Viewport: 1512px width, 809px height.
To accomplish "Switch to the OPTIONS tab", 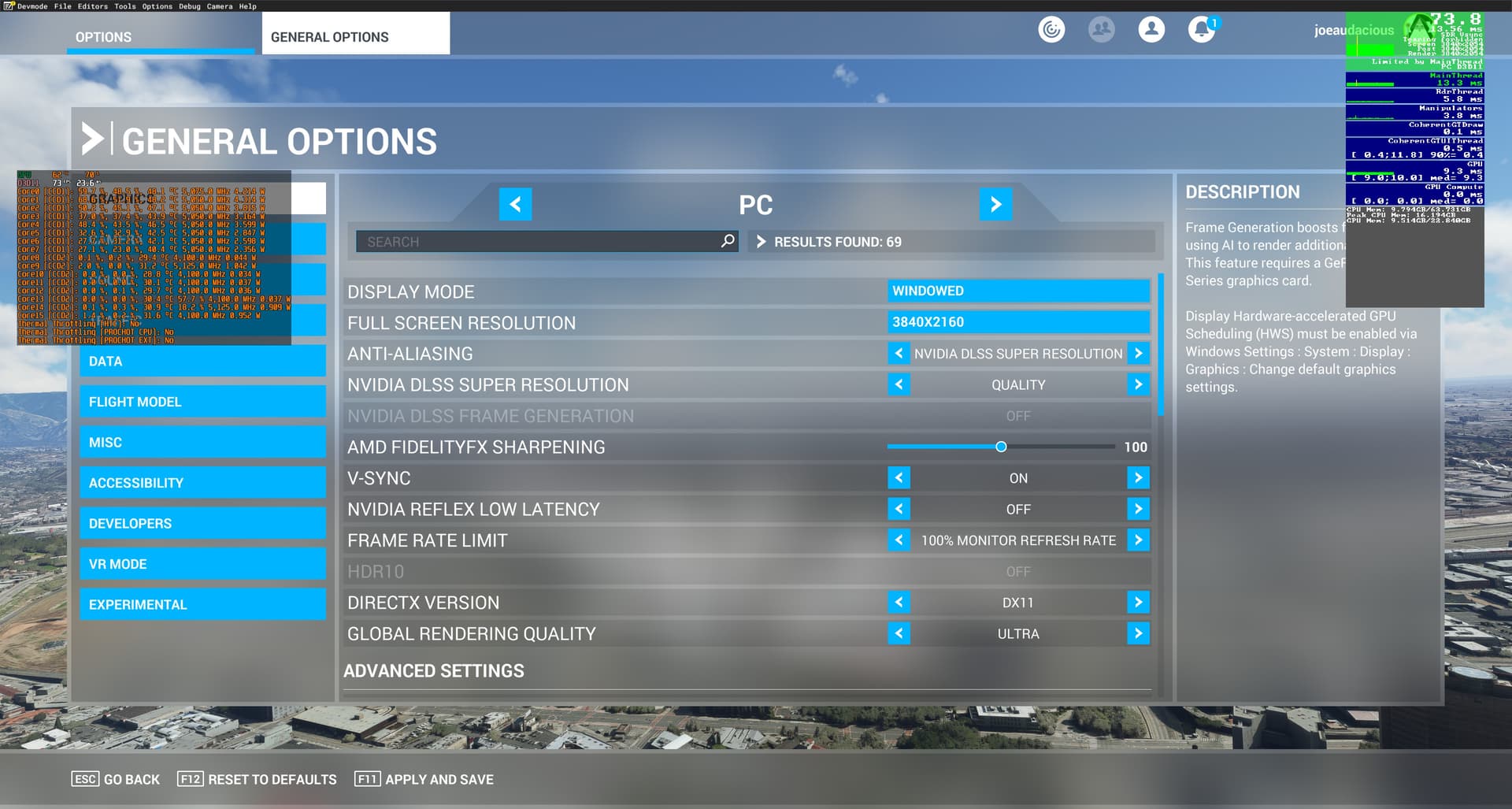I will 103,37.
